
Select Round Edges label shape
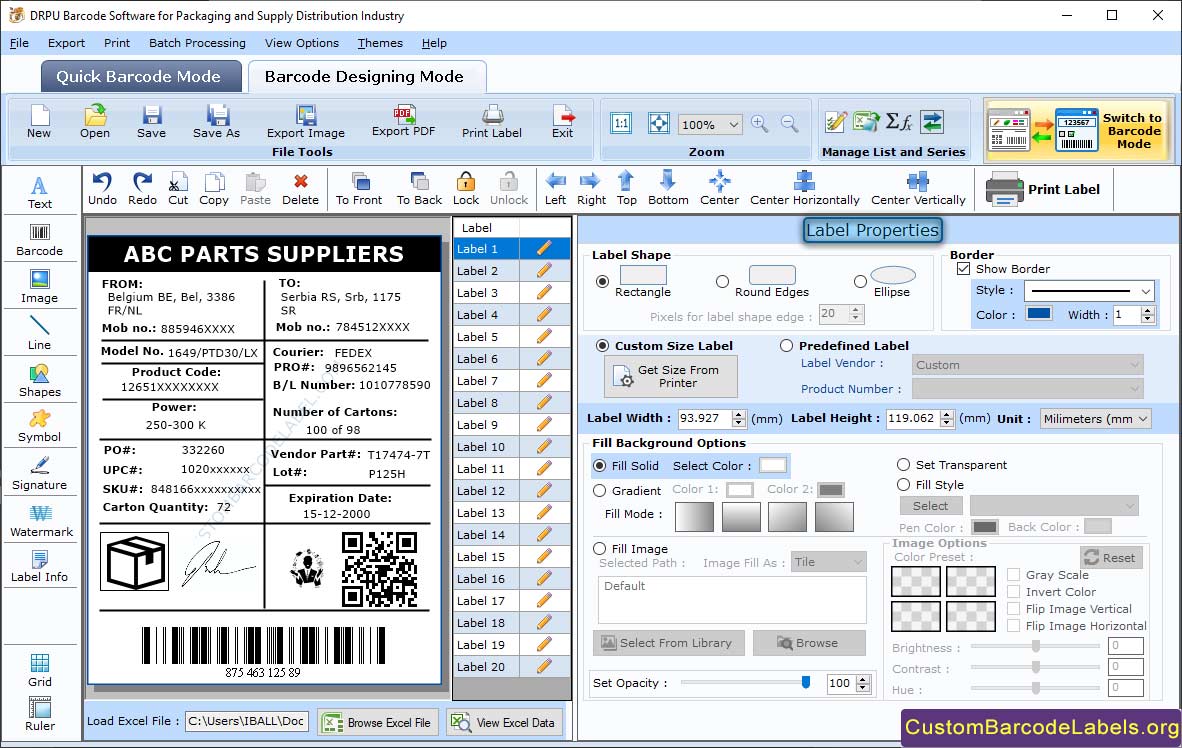[x=722, y=281]
